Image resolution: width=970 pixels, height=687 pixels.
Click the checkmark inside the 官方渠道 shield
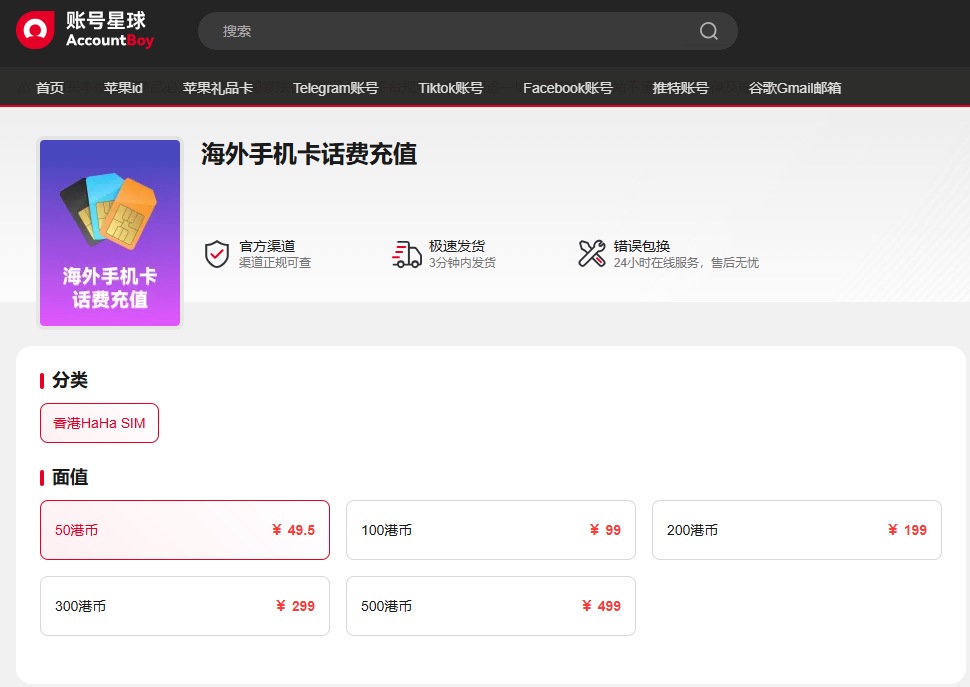(x=217, y=252)
